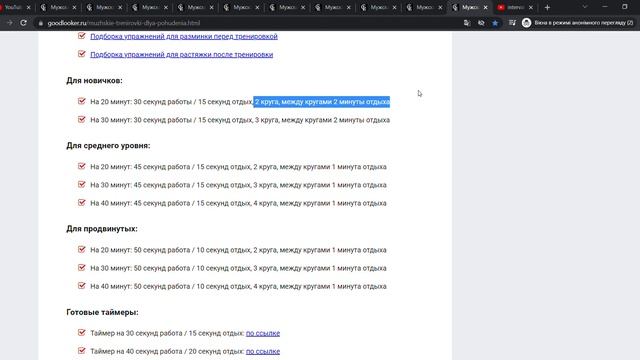Screen dimensions: 640x360
Task: Open blocked third-party cookies eye icon
Action: [481, 23]
